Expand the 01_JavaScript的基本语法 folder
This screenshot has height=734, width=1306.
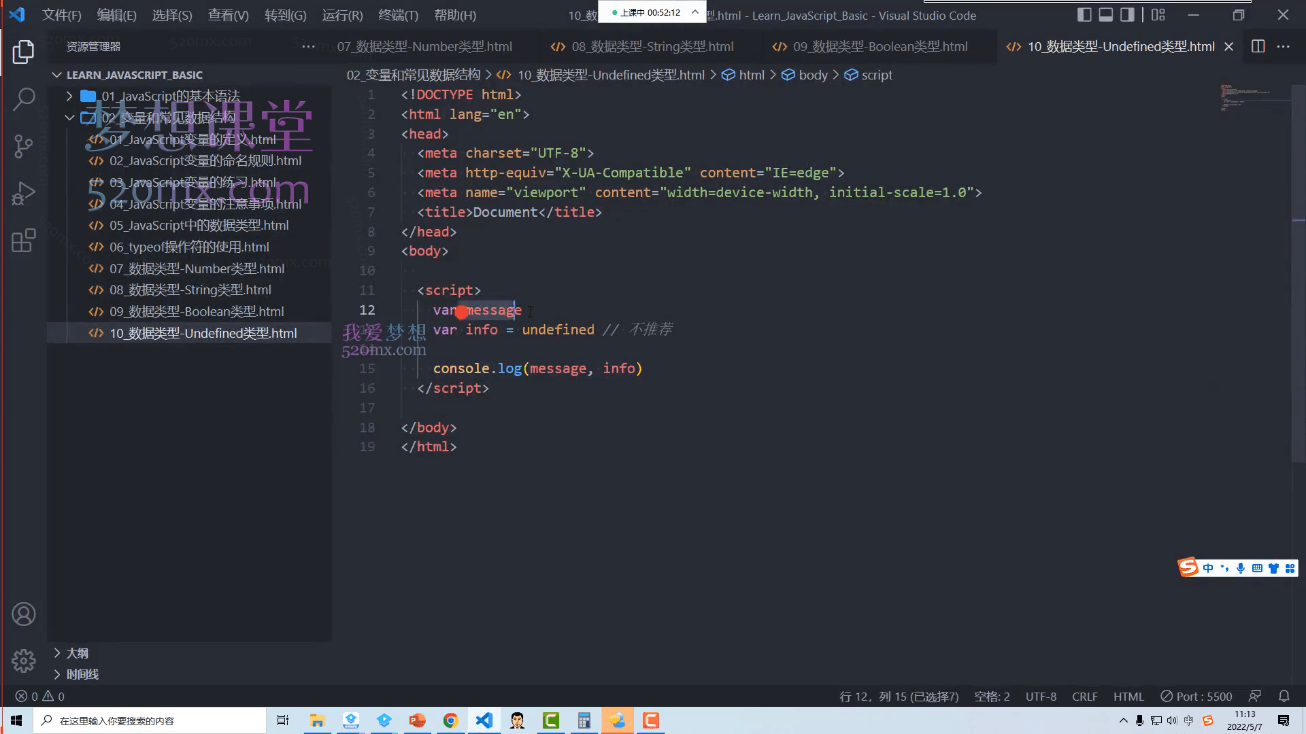coord(170,96)
